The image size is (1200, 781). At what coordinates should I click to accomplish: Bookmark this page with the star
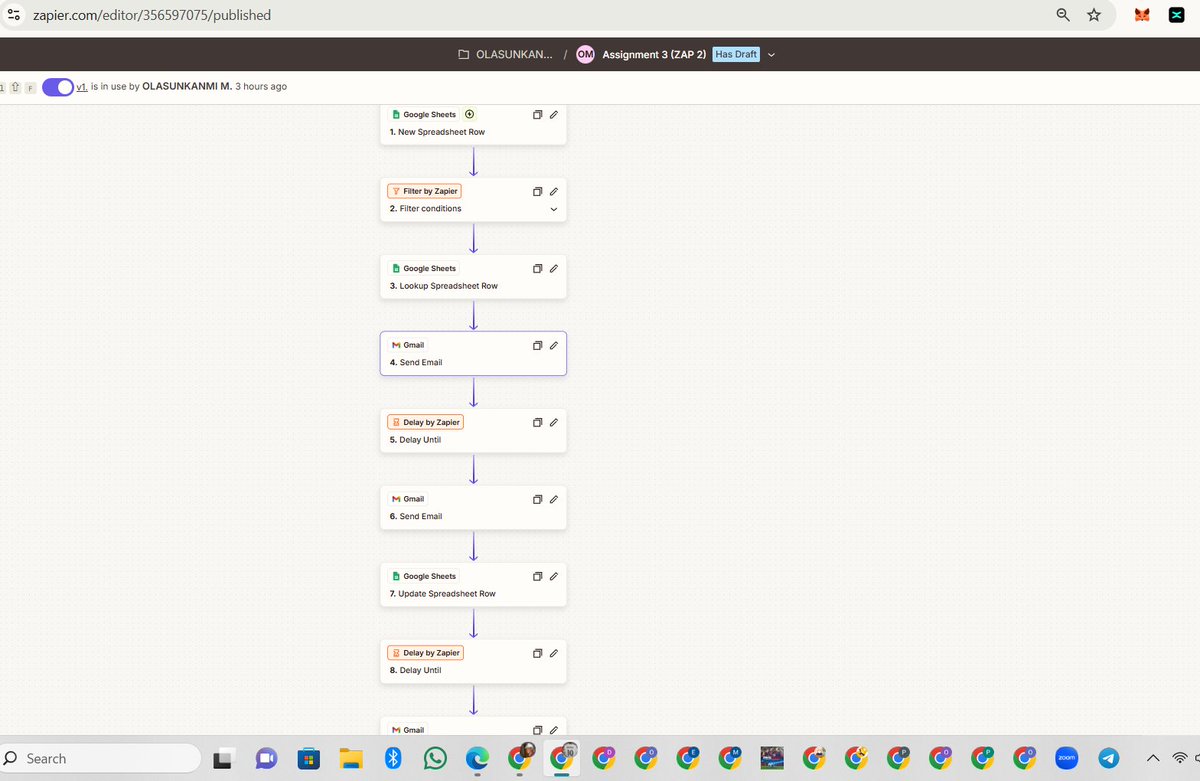pos(1094,15)
